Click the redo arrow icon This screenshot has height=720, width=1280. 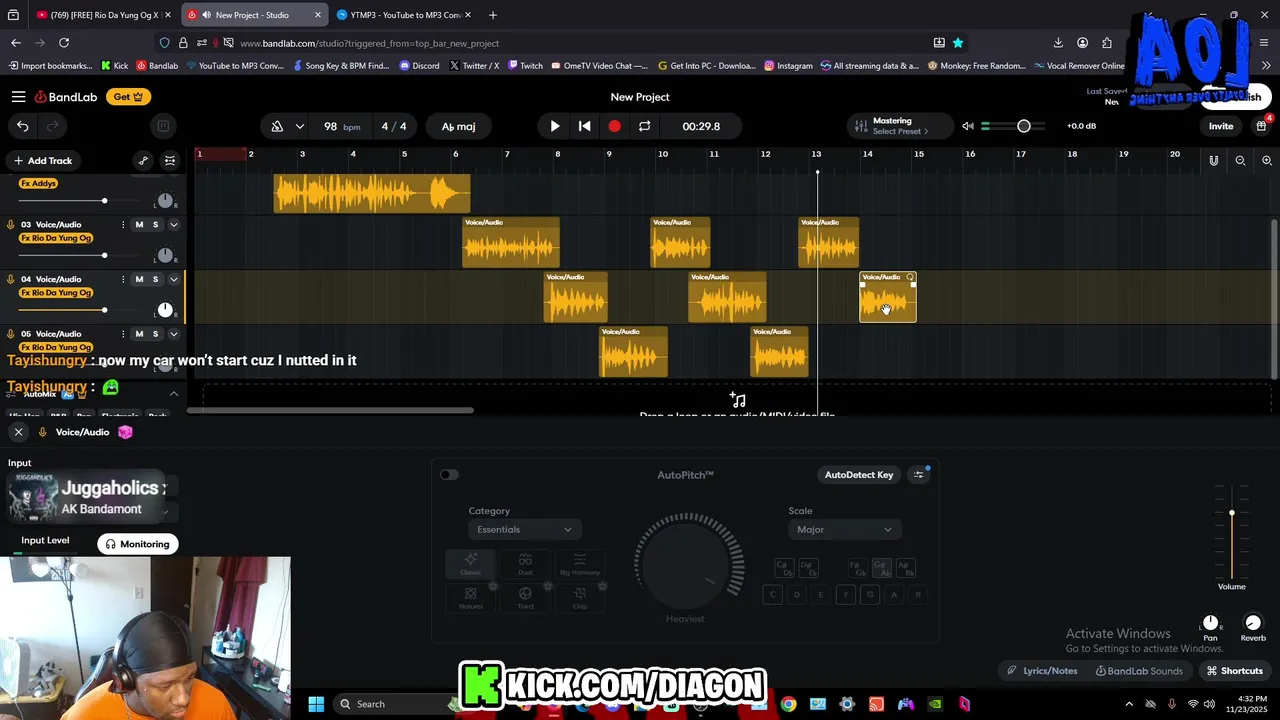(52, 126)
